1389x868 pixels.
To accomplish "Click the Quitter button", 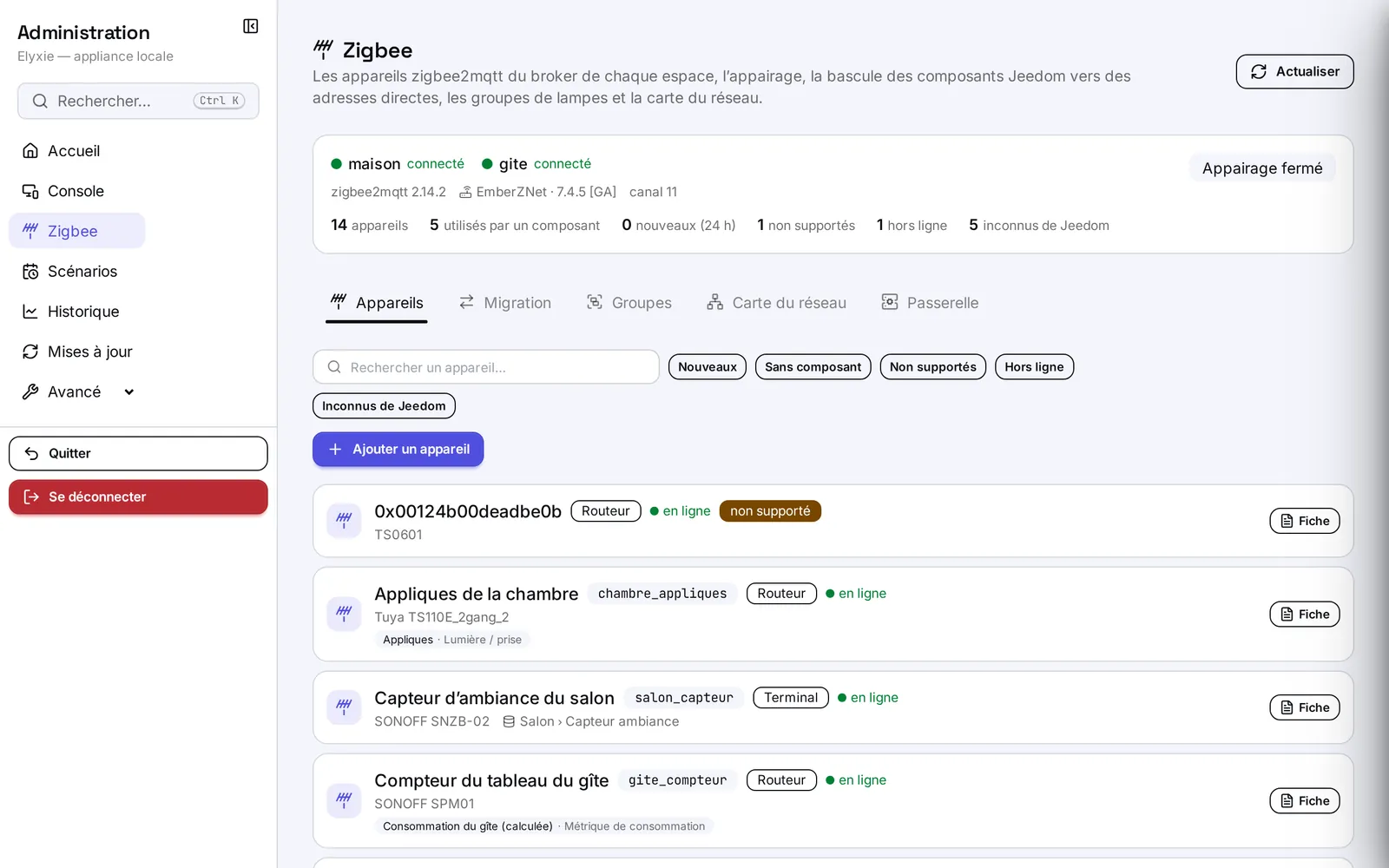I will pyautogui.click(x=138, y=453).
